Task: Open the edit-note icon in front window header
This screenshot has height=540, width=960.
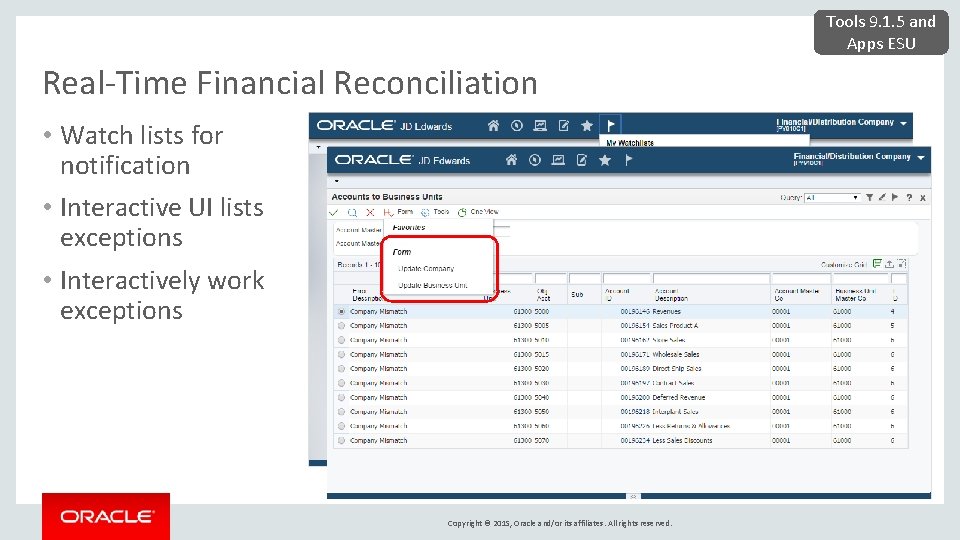Action: coord(582,160)
